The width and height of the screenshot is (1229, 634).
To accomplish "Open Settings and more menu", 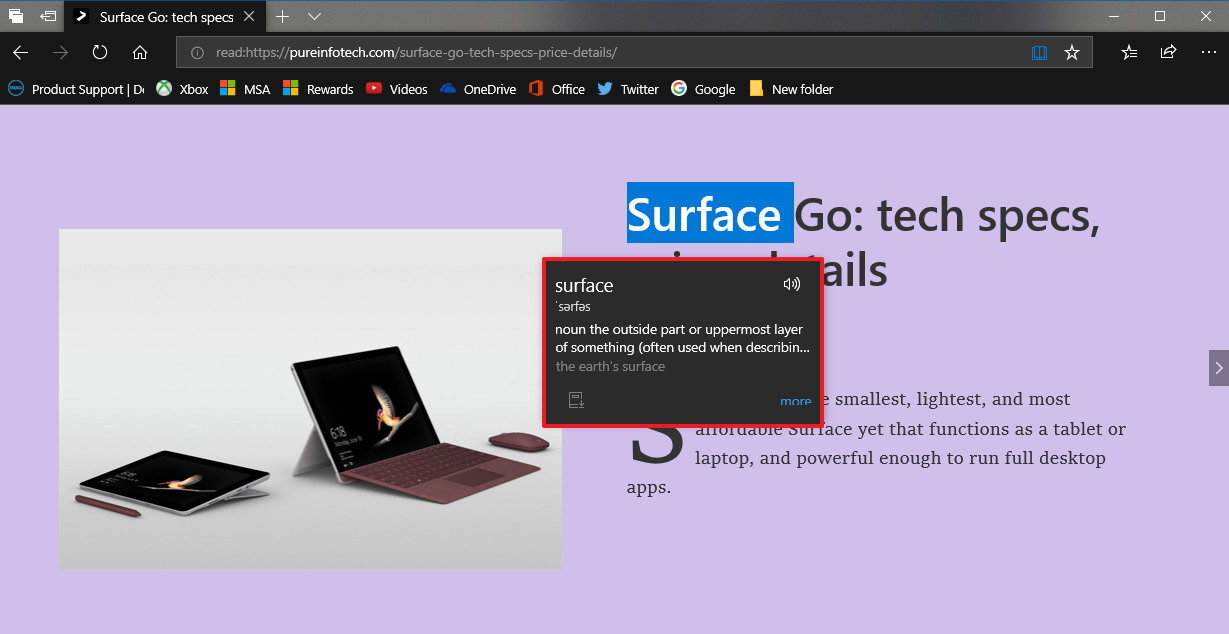I will point(1208,52).
